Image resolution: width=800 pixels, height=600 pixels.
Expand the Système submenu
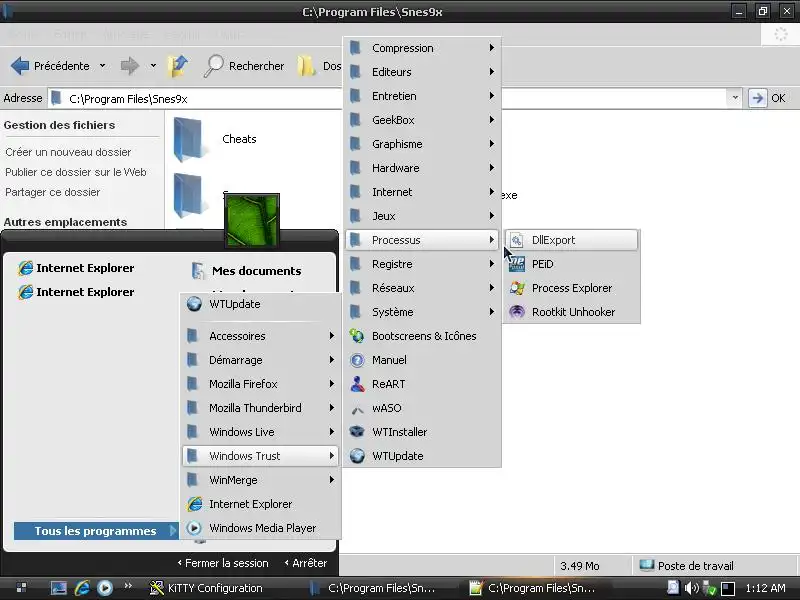422,312
